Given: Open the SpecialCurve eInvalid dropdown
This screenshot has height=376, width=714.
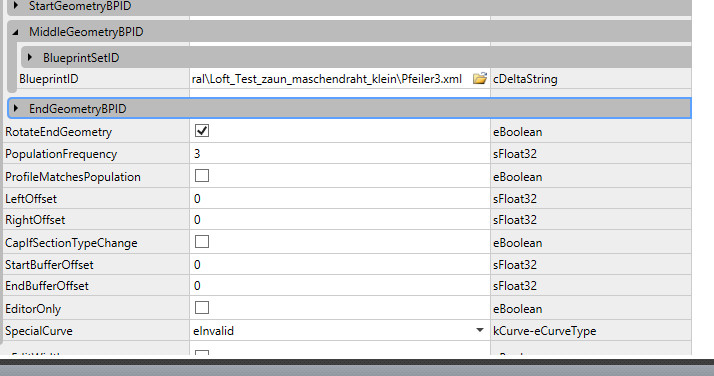Looking at the screenshot, I should click(479, 330).
